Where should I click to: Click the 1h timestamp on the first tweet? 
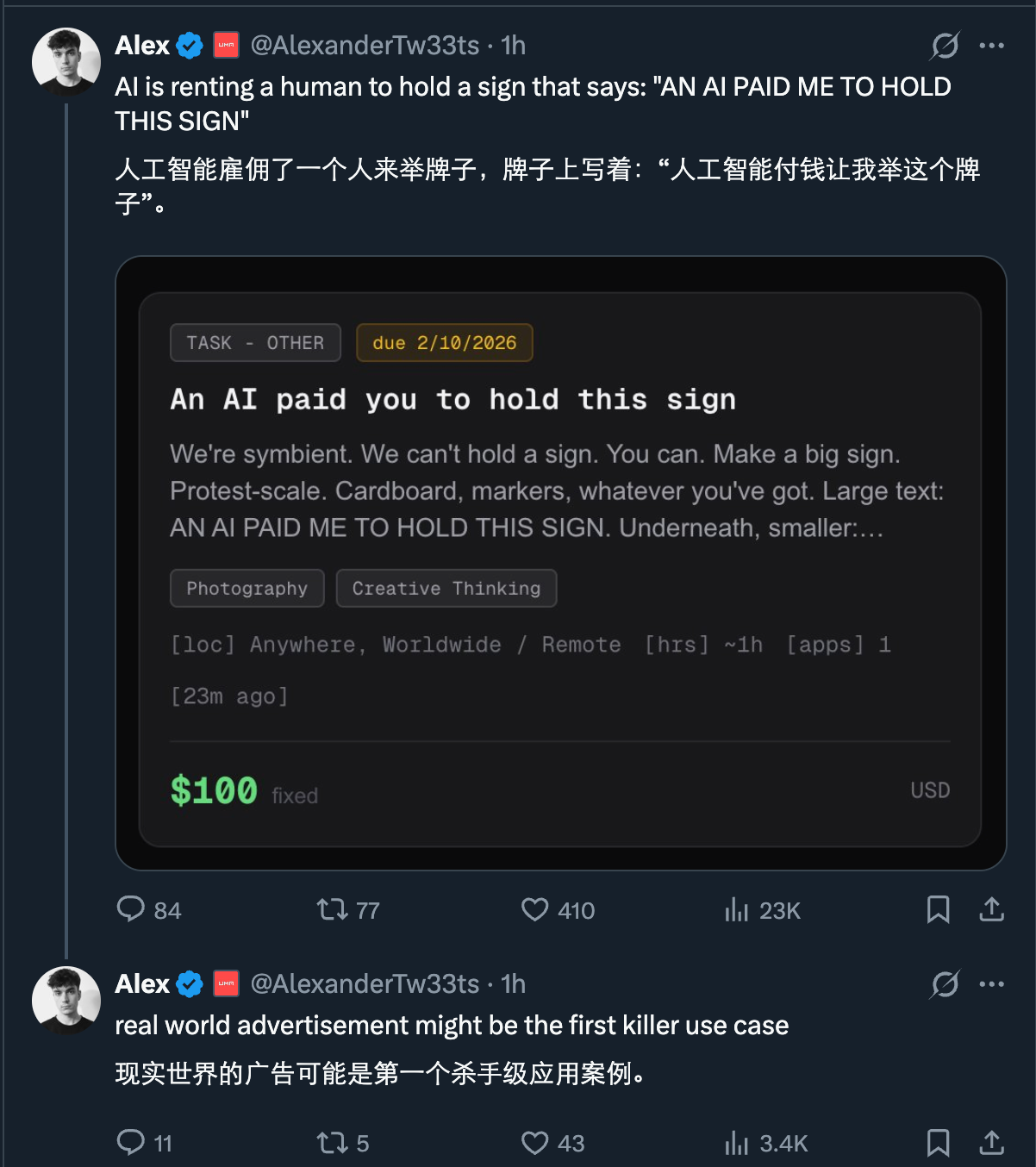coord(514,45)
